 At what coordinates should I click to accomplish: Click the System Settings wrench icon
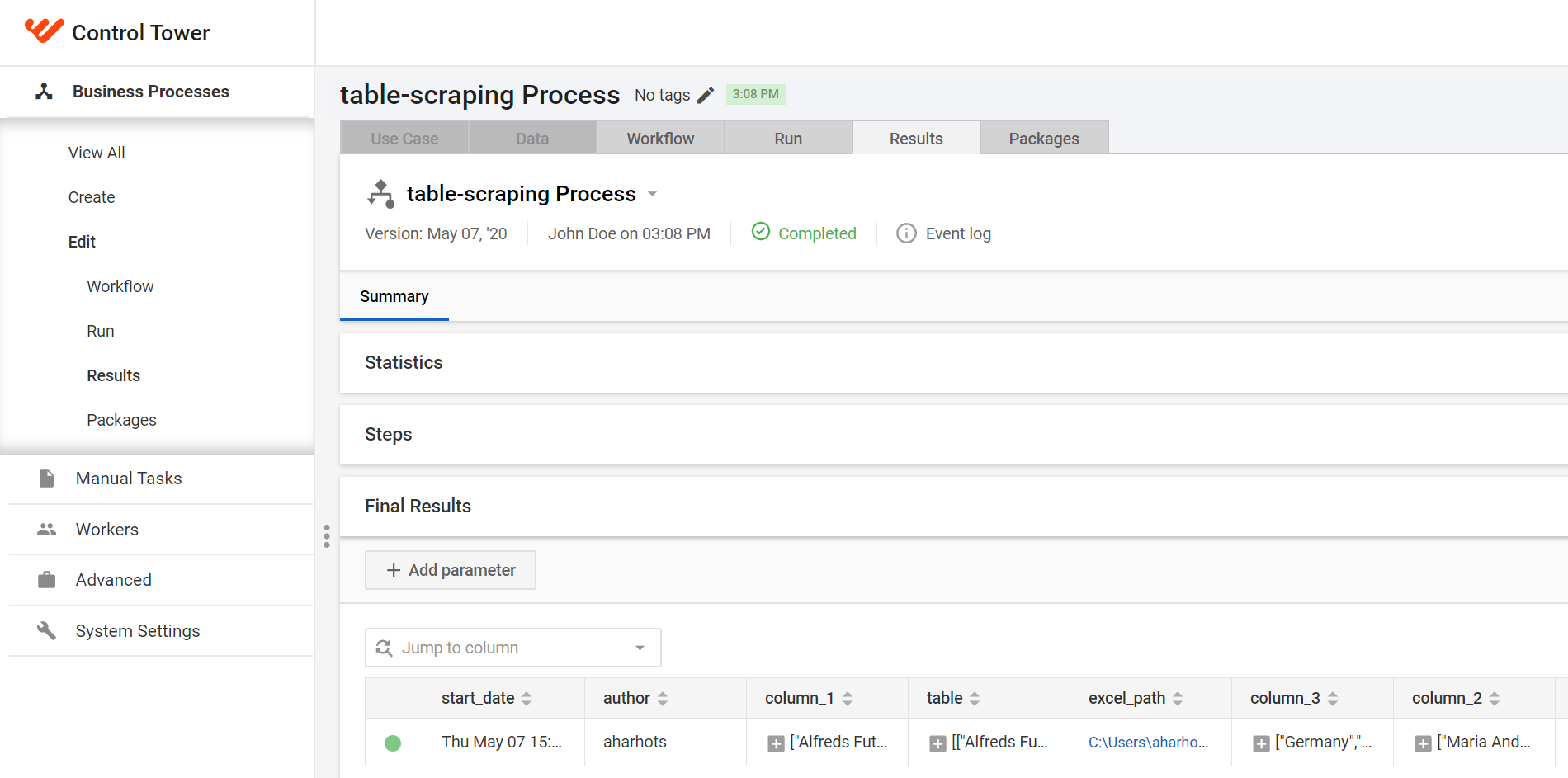(x=47, y=631)
